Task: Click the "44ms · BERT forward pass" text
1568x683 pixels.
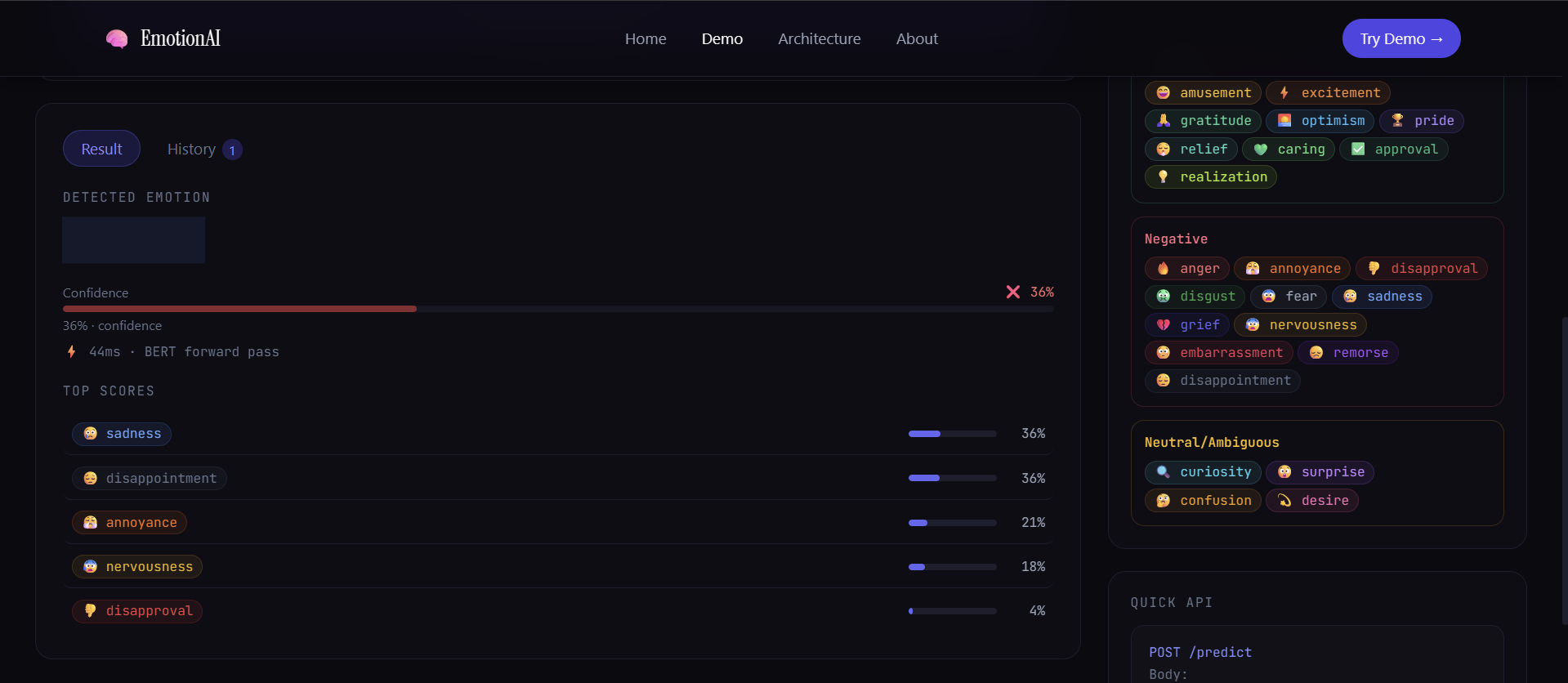Action: 184,352
